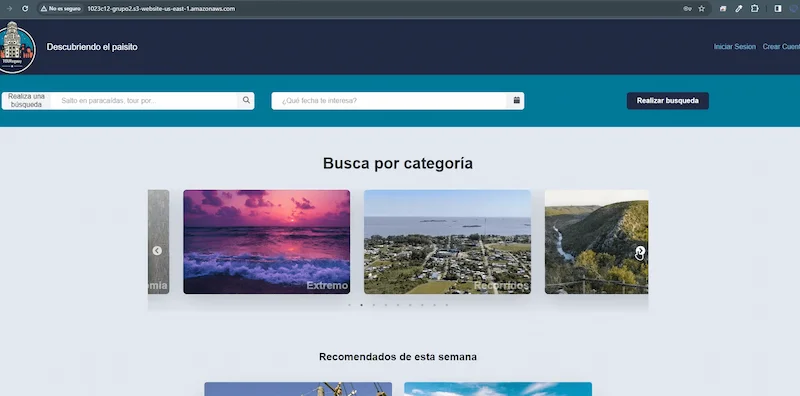Click the 'Busca por categoría' heading
The image size is (800, 396).
pos(398,163)
